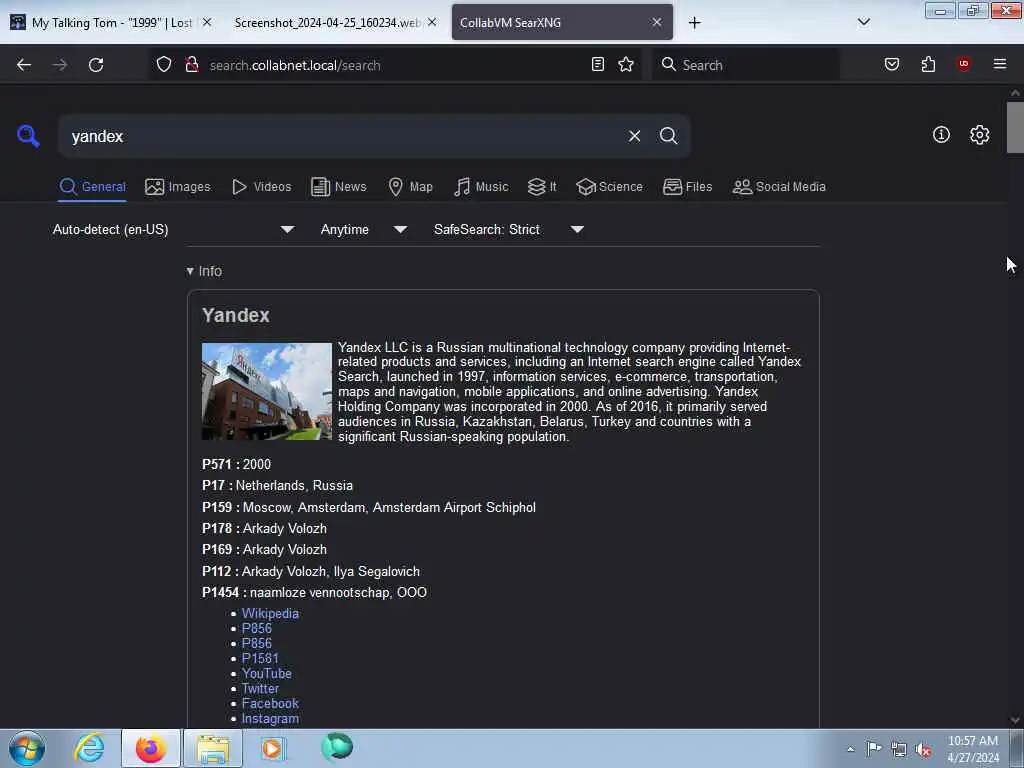Switch to the Videos category
The width and height of the screenshot is (1024, 768).
coord(262,187)
